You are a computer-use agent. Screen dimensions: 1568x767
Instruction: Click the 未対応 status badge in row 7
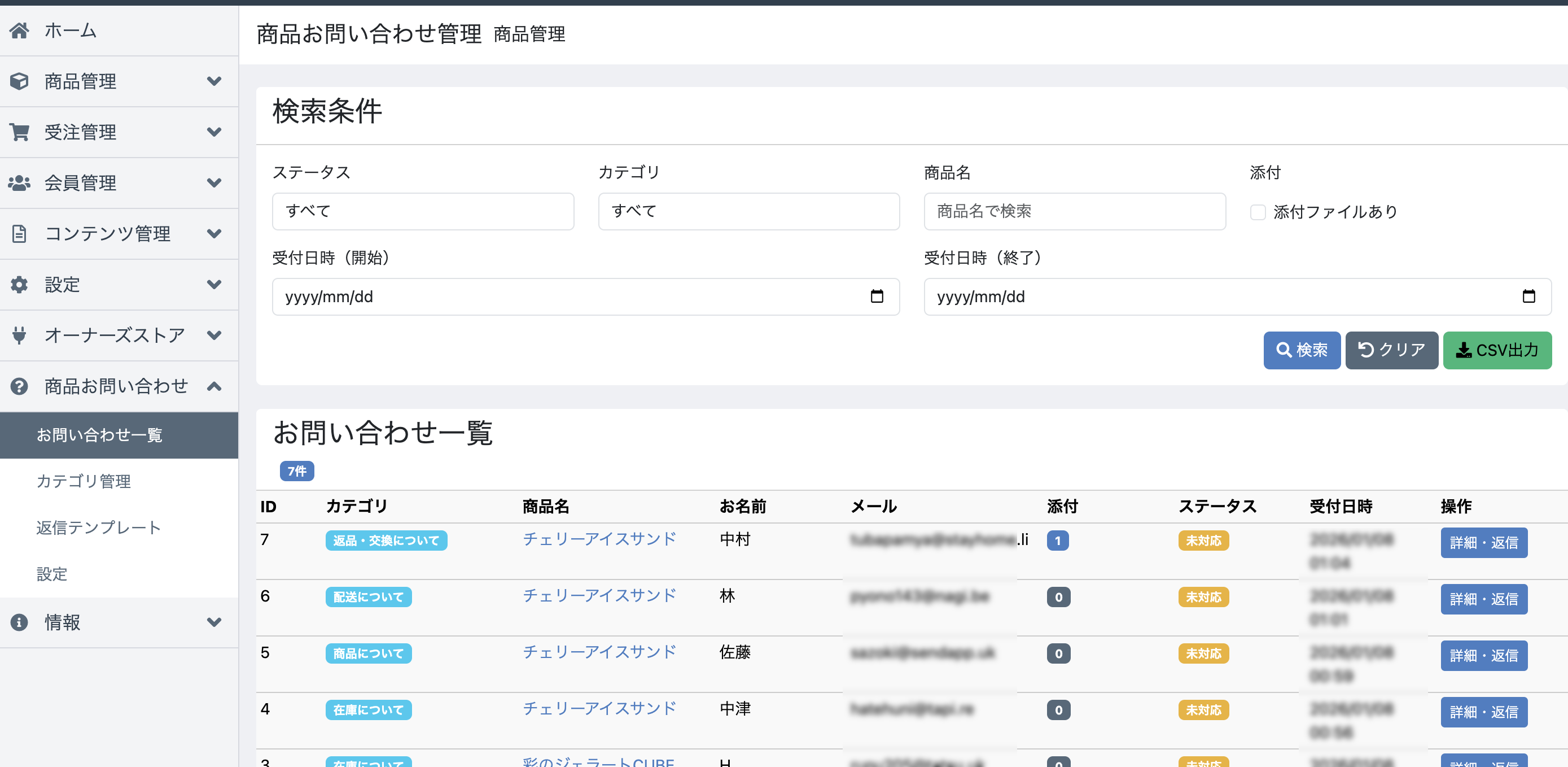coord(1203,541)
